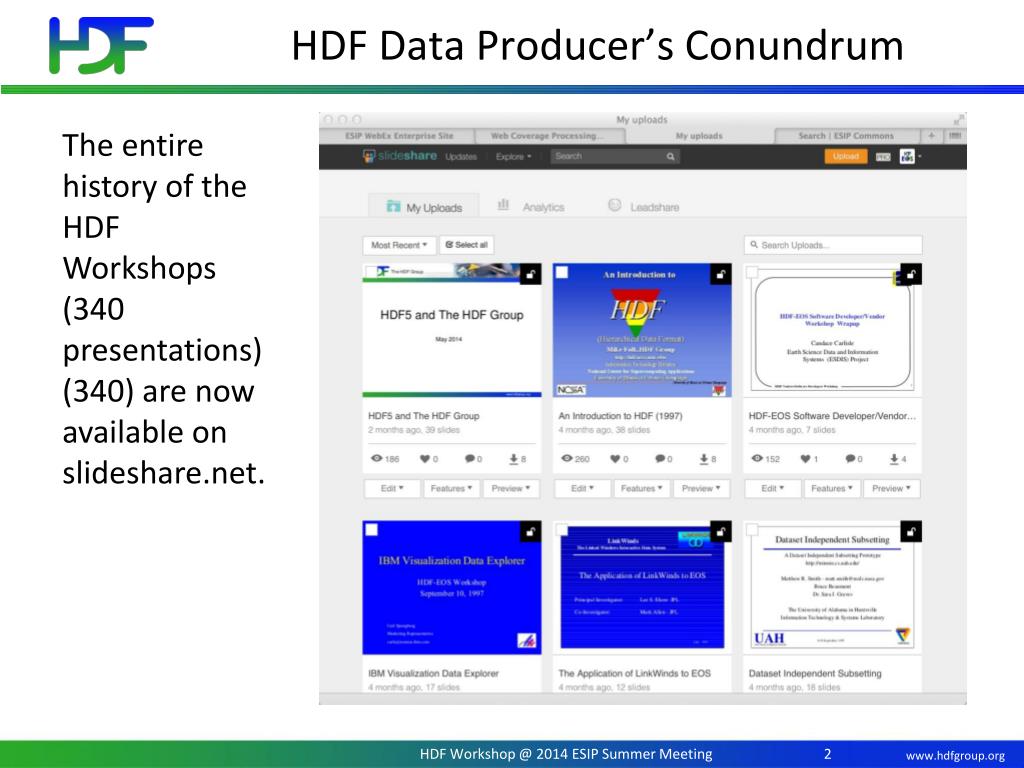The width and height of the screenshot is (1024, 768).
Task: Click lock icon on HDF5 and The HDF Group
Action: (530, 274)
